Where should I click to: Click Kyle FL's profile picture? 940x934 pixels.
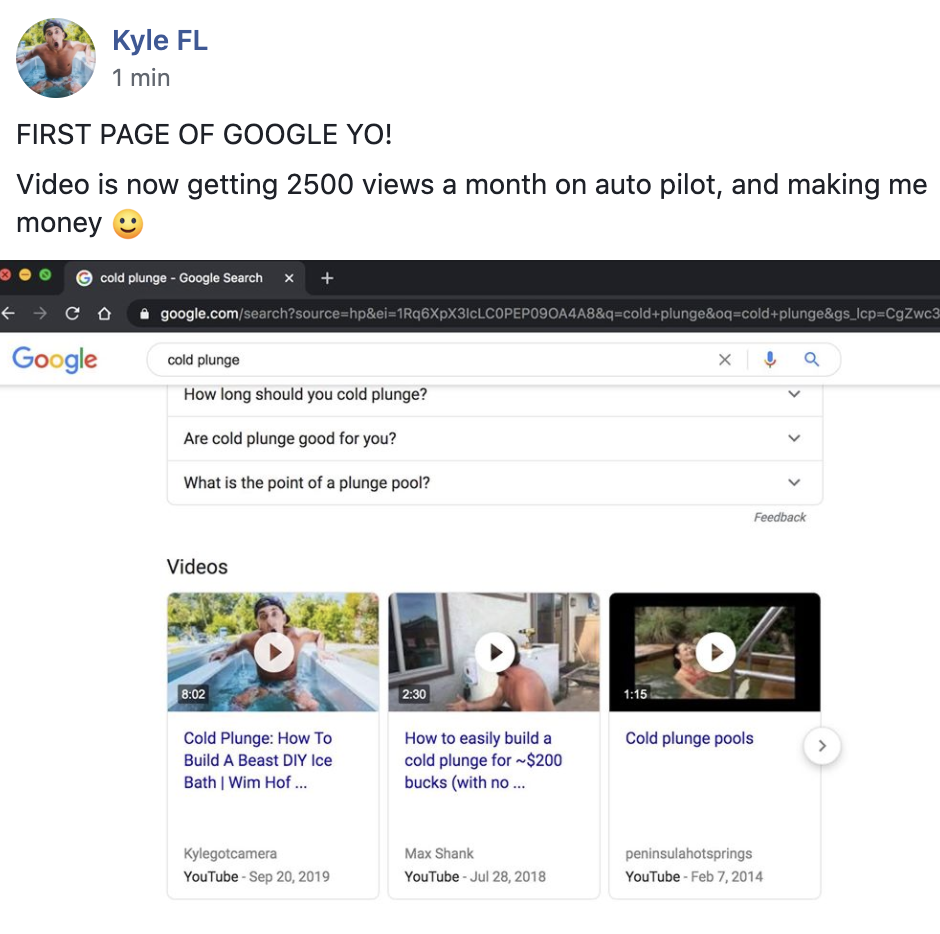(56, 58)
